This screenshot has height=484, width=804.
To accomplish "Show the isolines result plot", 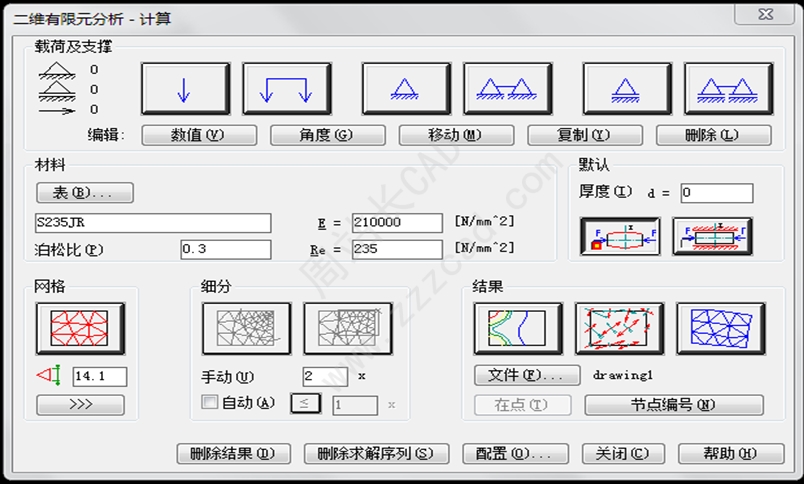I will [x=516, y=328].
